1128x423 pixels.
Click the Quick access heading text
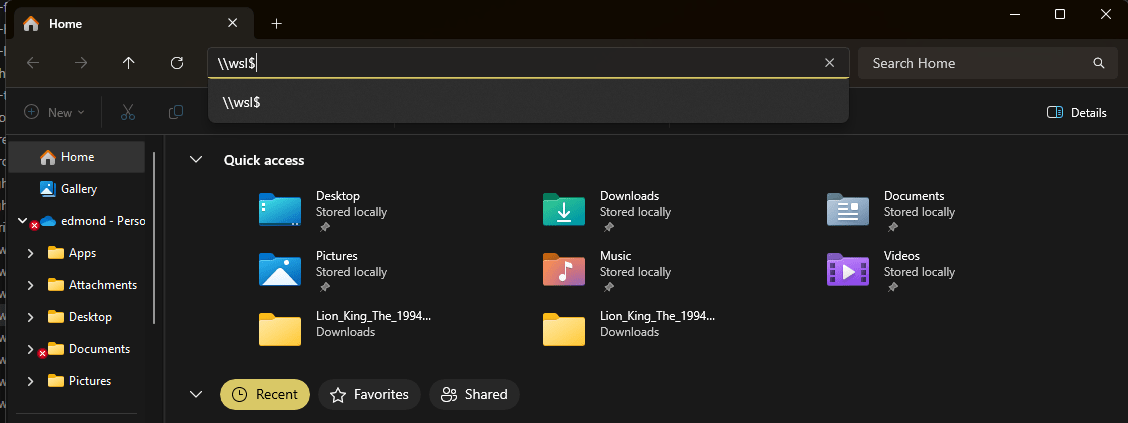coord(264,160)
